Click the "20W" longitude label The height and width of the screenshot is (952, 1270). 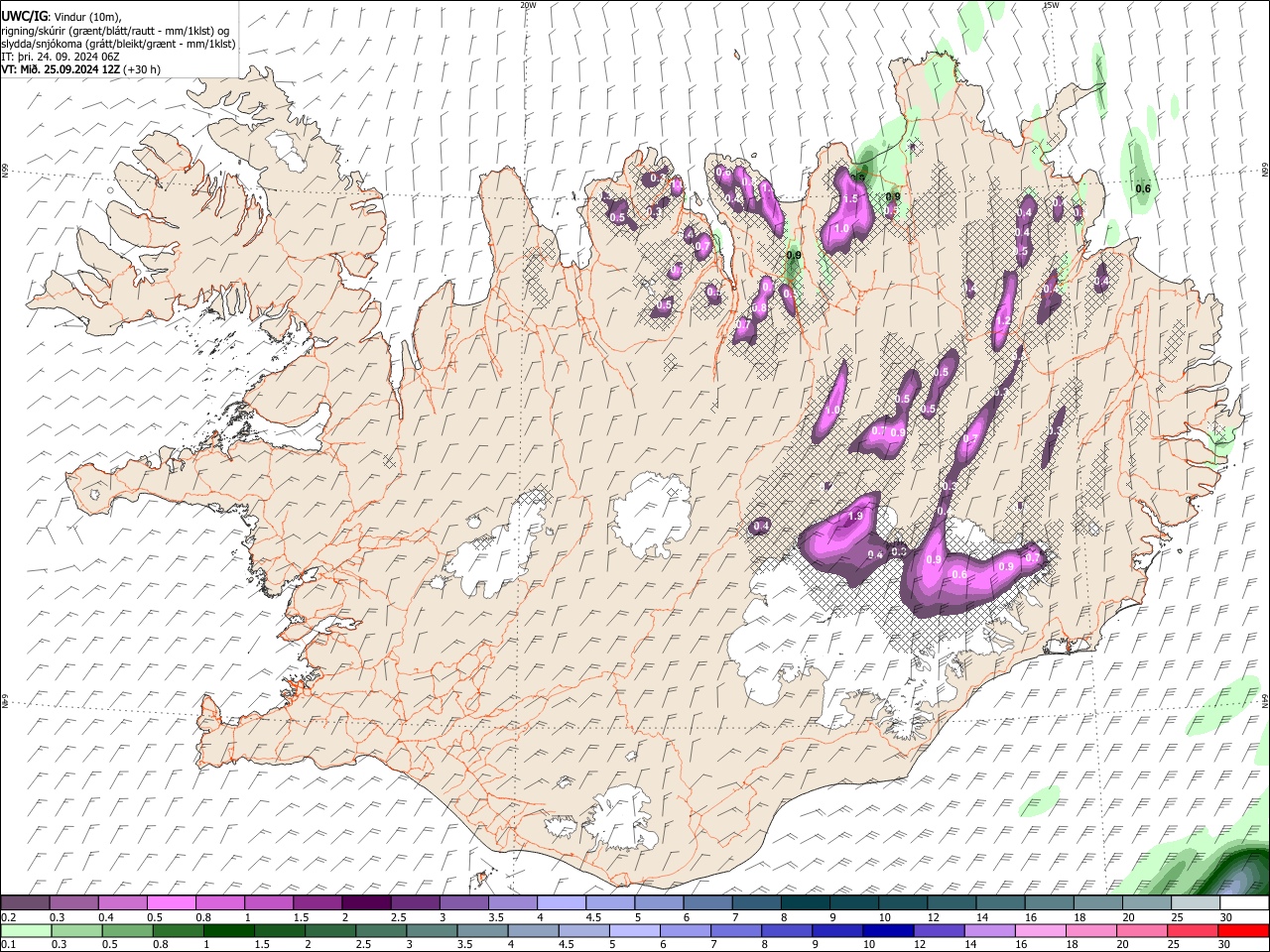pyautogui.click(x=528, y=5)
